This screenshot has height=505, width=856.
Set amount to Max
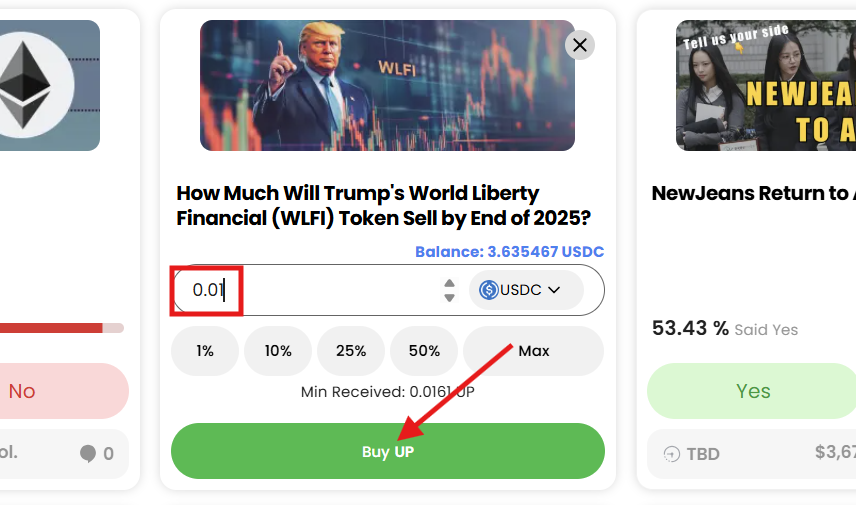tap(534, 351)
